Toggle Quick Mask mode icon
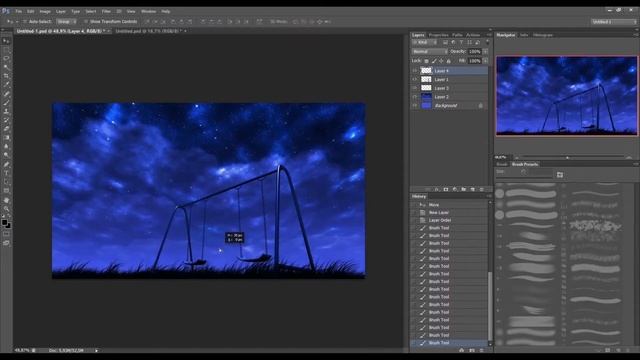The image size is (640, 360). (x=6, y=234)
